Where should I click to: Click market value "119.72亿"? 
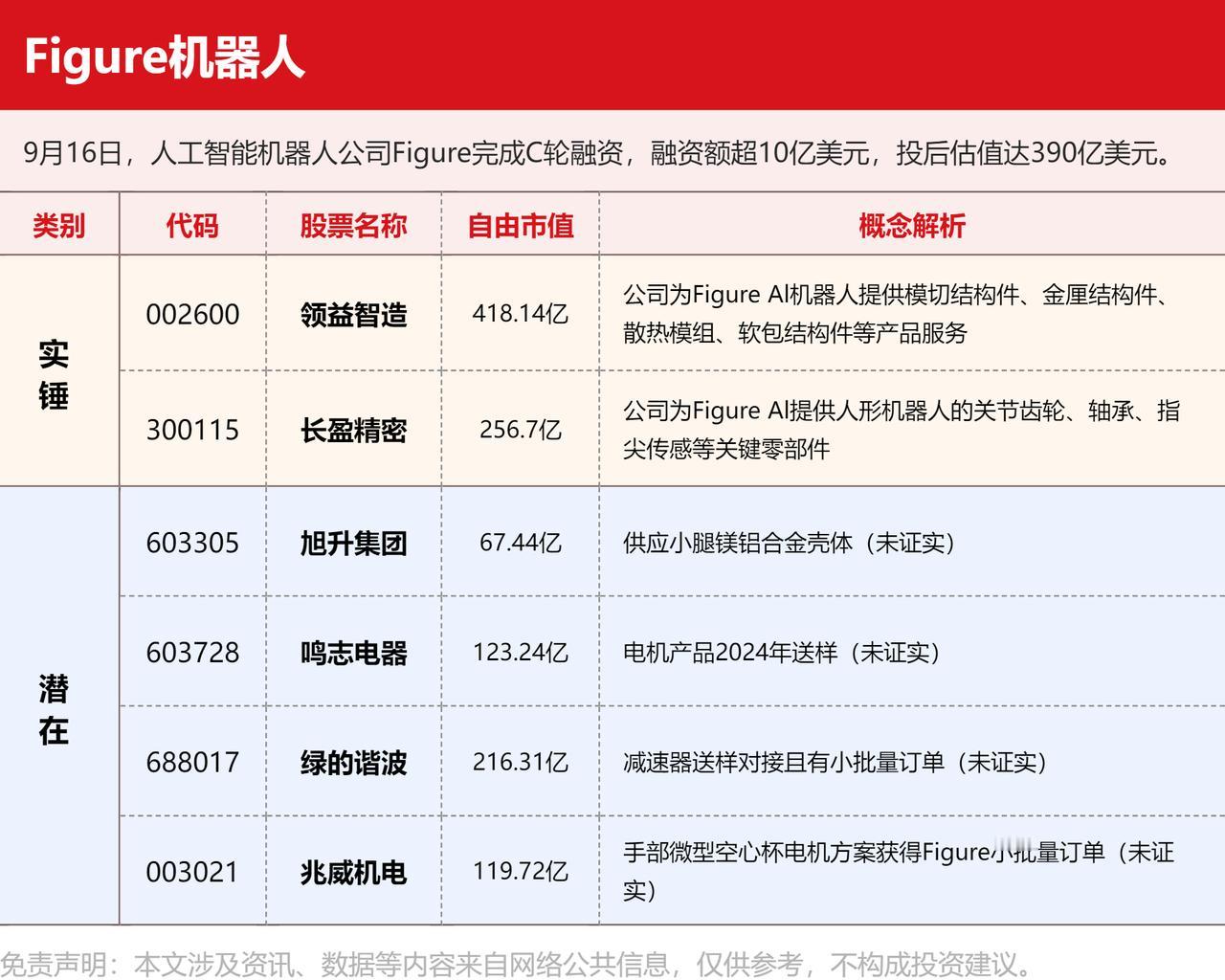[521, 872]
